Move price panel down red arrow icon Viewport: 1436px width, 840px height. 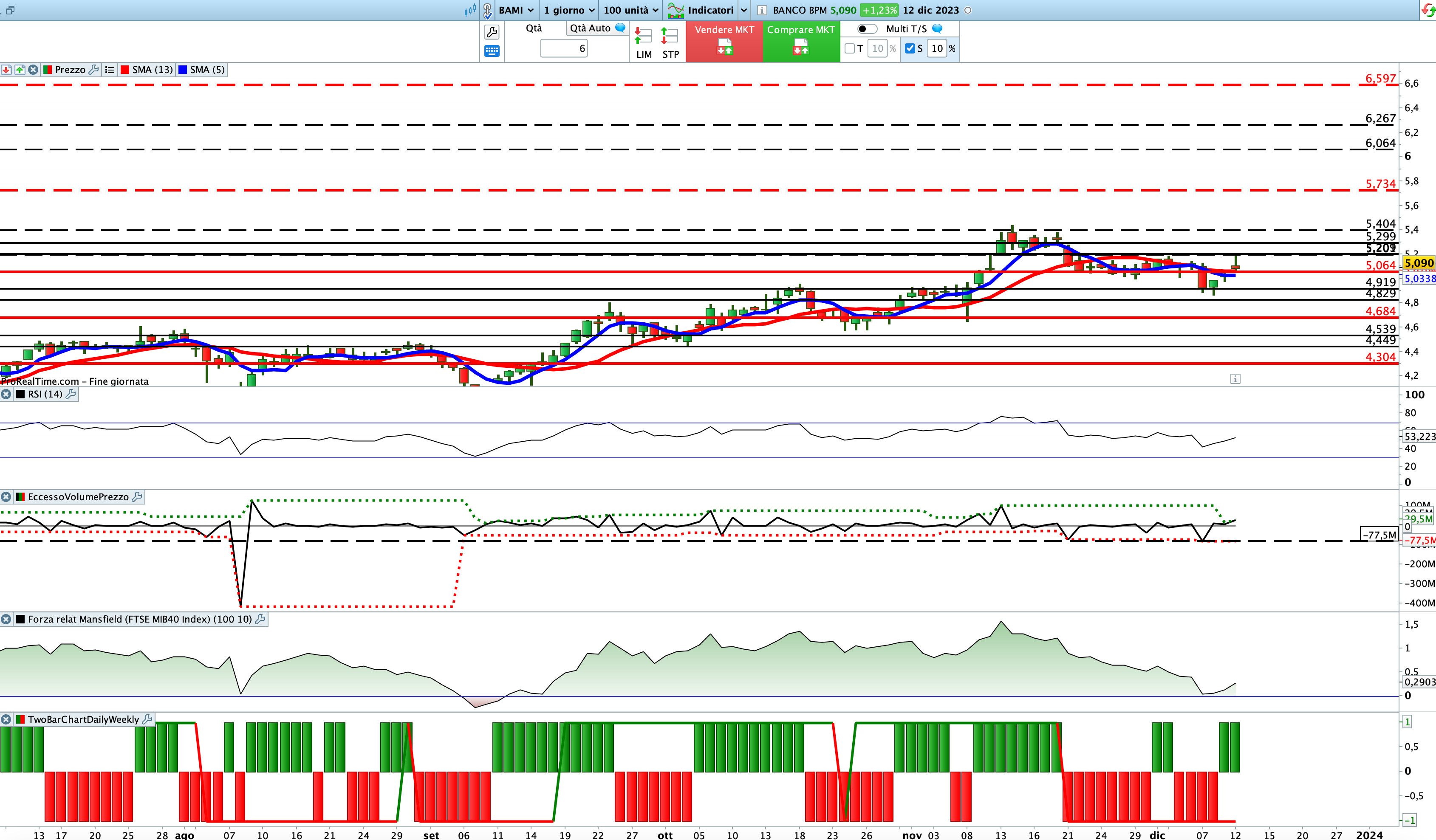[6, 70]
